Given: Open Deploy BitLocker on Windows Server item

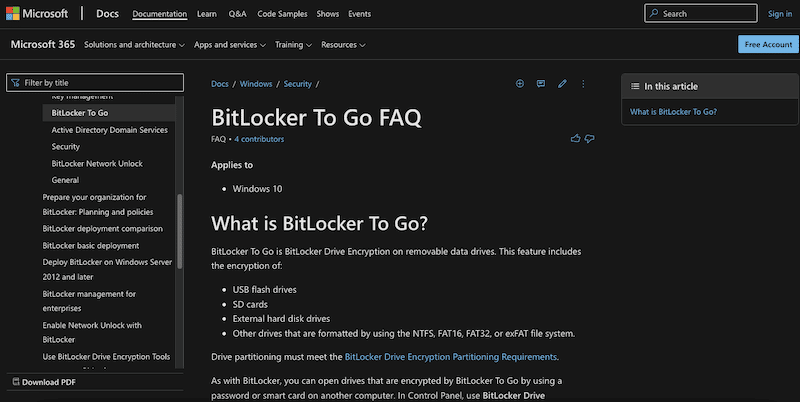Looking at the screenshot, I should pyautogui.click(x=107, y=269).
